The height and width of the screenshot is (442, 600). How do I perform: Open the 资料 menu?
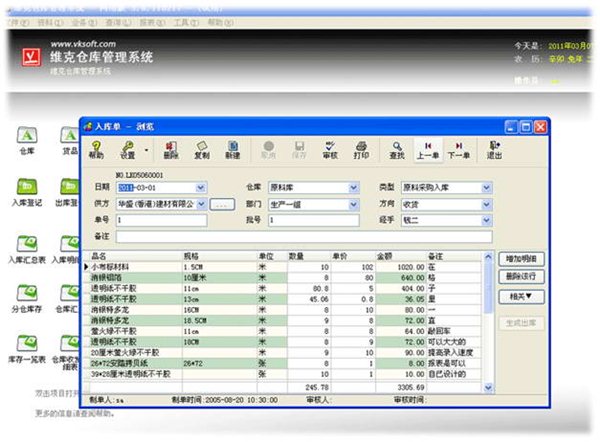click(50, 23)
